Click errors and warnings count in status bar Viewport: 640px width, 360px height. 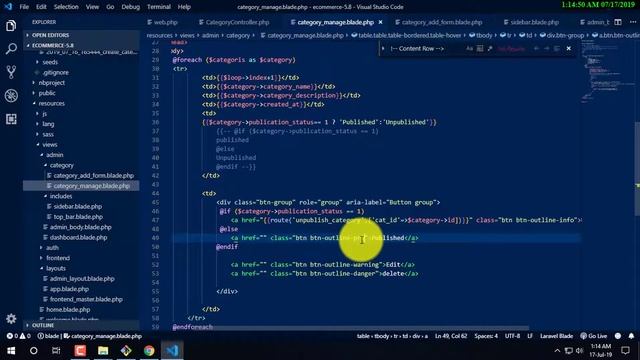[18, 336]
